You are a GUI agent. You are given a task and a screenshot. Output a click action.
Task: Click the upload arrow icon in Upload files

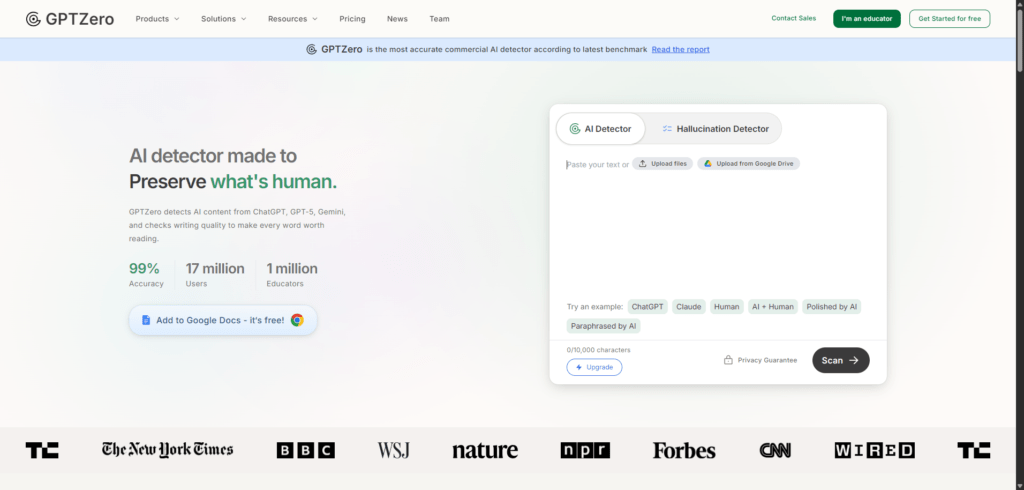(x=643, y=164)
